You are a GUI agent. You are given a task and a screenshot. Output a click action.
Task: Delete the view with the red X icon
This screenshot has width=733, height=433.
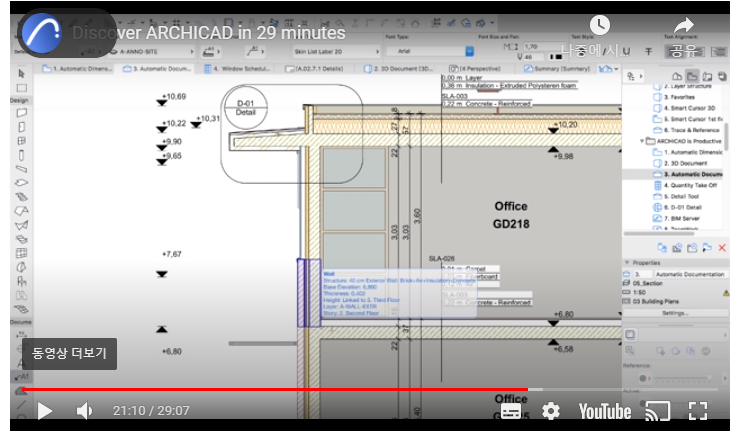[722, 248]
